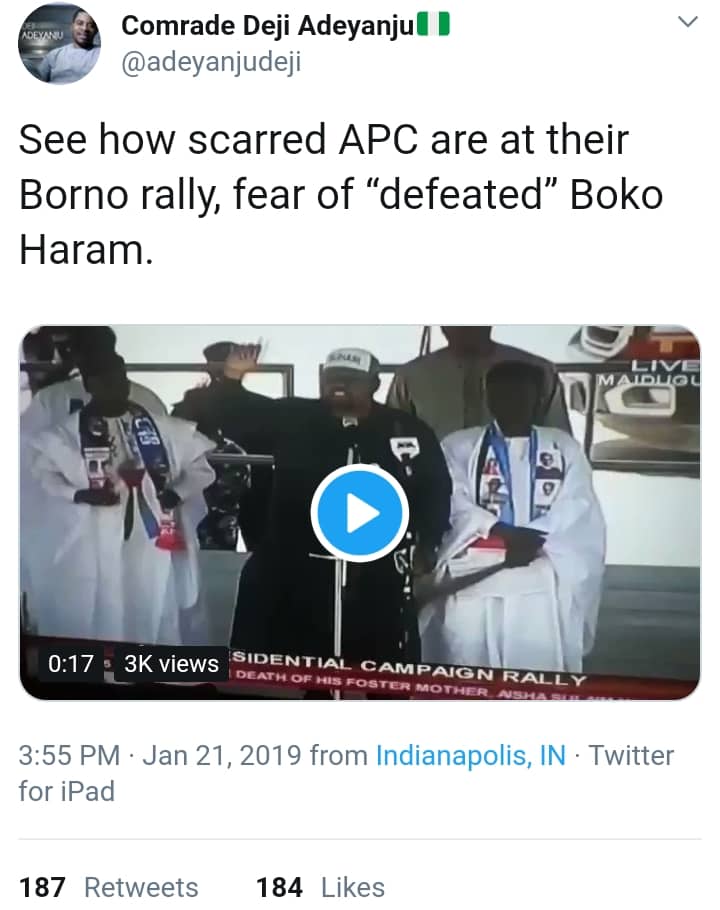
Task: Select the tweet text about Borno rally
Action: [340, 195]
